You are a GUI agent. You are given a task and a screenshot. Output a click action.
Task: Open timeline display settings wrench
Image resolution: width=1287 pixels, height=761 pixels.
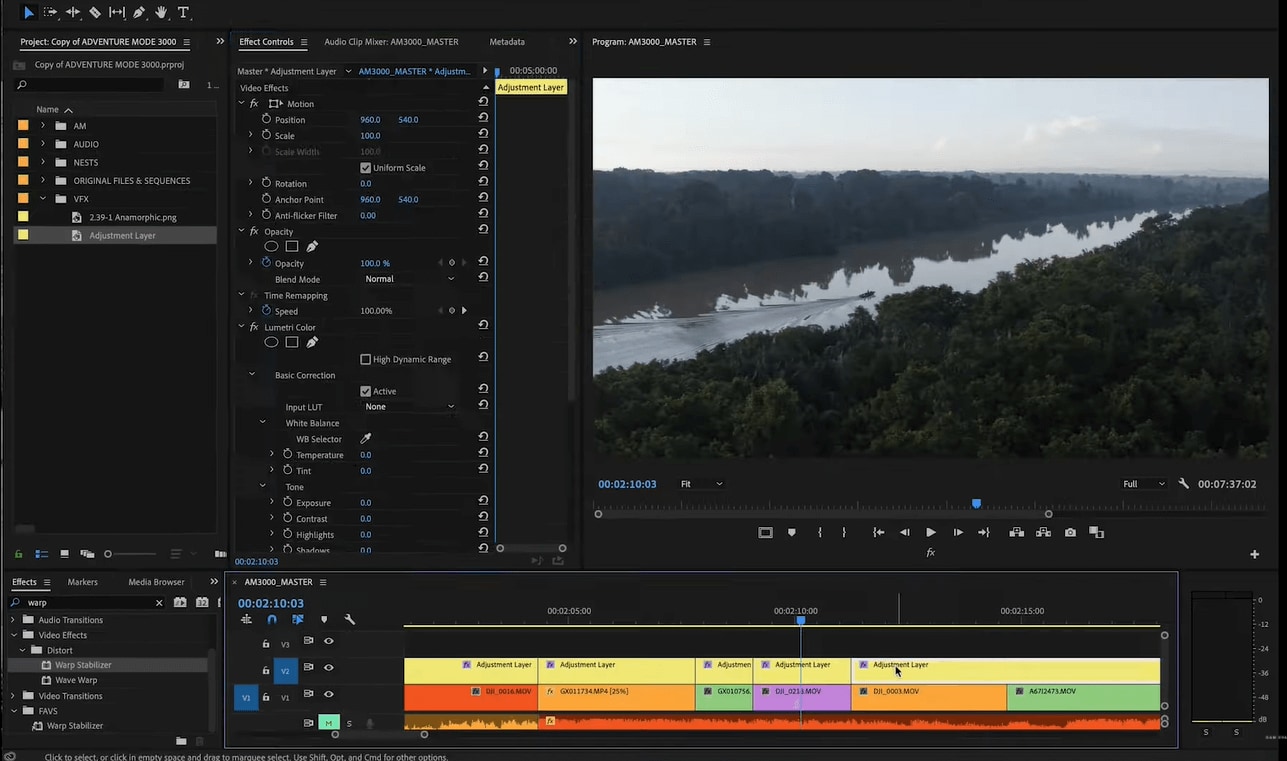[x=350, y=619]
